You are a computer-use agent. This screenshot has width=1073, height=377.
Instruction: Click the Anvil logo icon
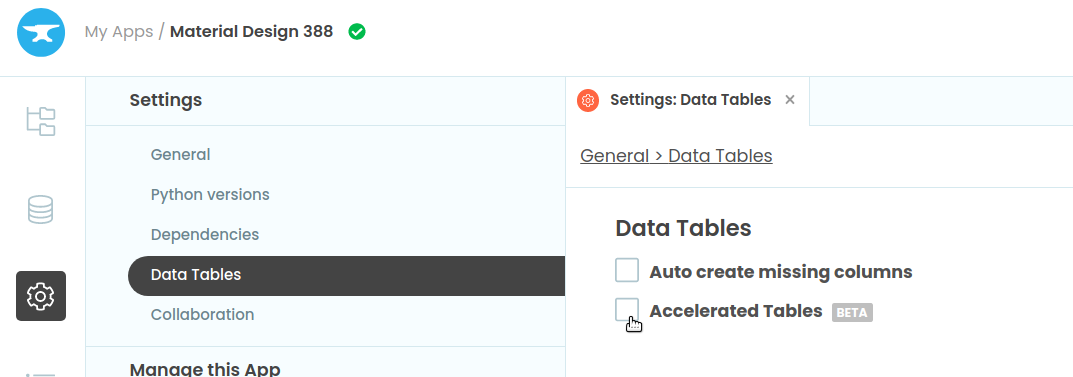[41, 32]
